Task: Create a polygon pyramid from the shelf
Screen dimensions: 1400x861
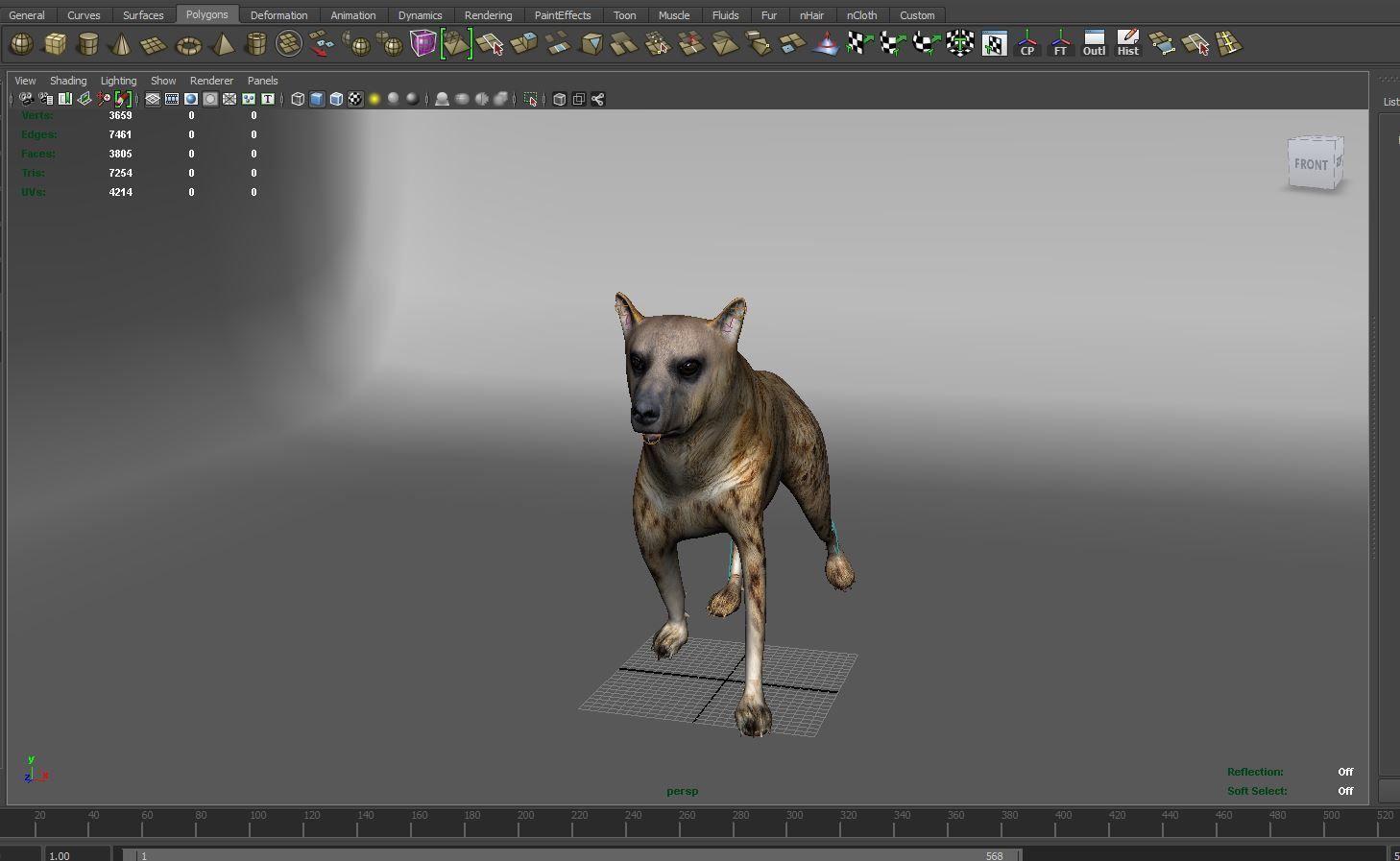Action: [x=222, y=44]
